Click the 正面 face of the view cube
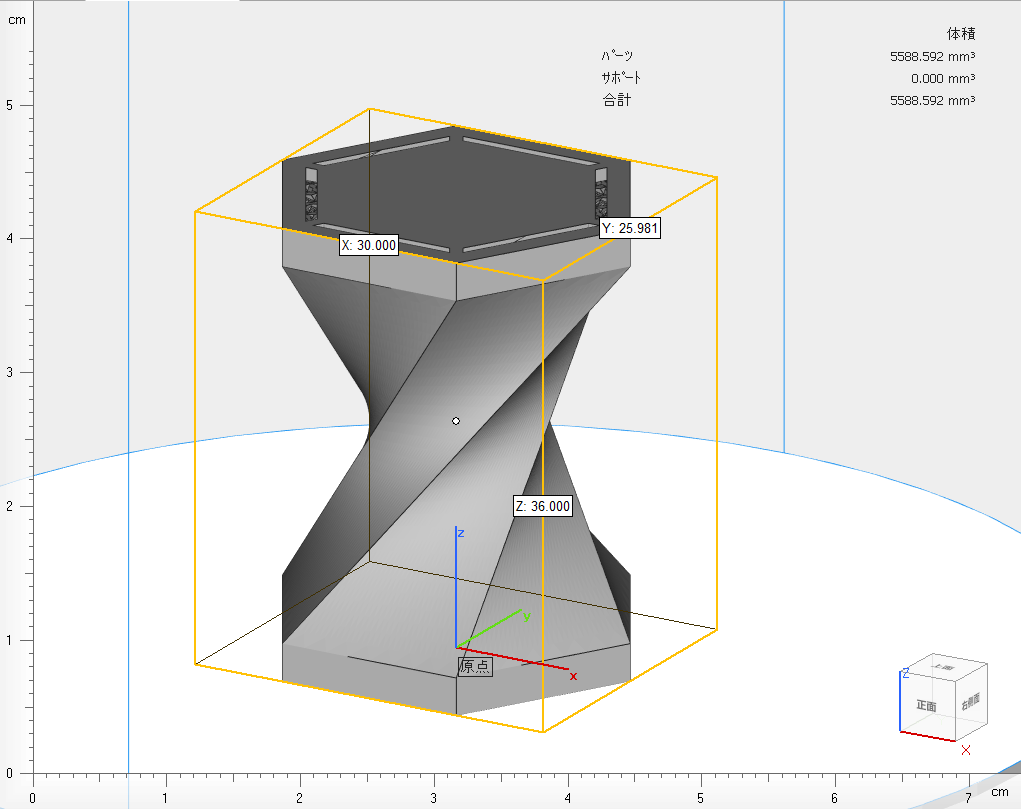 click(x=925, y=705)
